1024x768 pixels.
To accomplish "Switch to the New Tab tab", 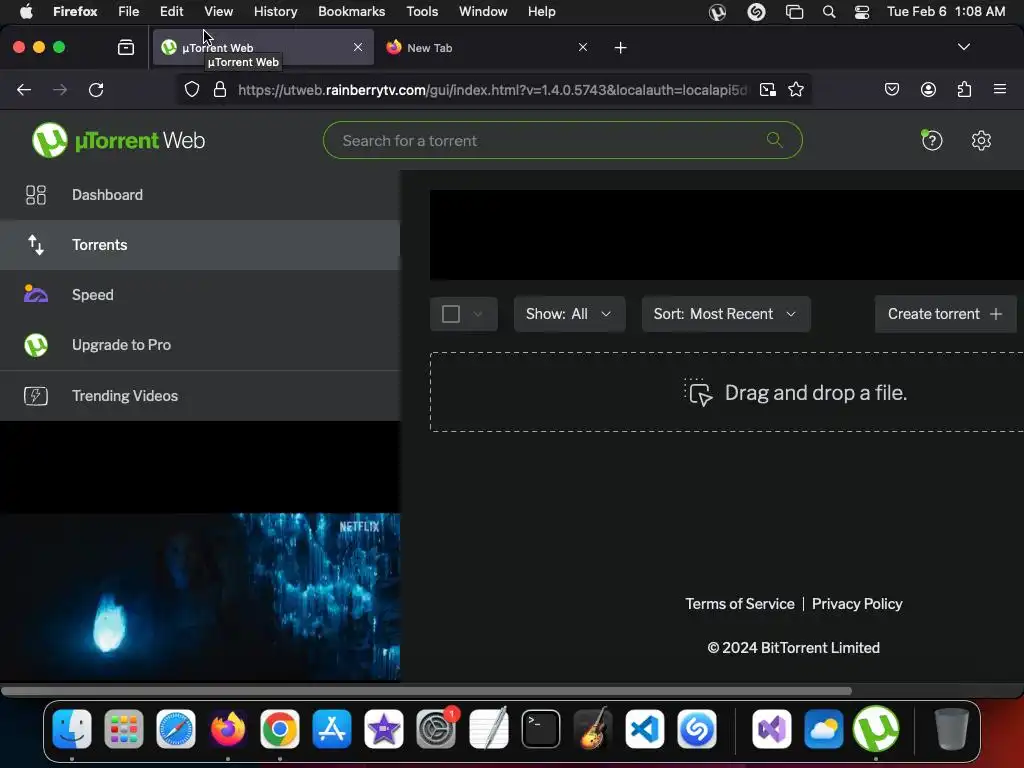I will (x=481, y=47).
